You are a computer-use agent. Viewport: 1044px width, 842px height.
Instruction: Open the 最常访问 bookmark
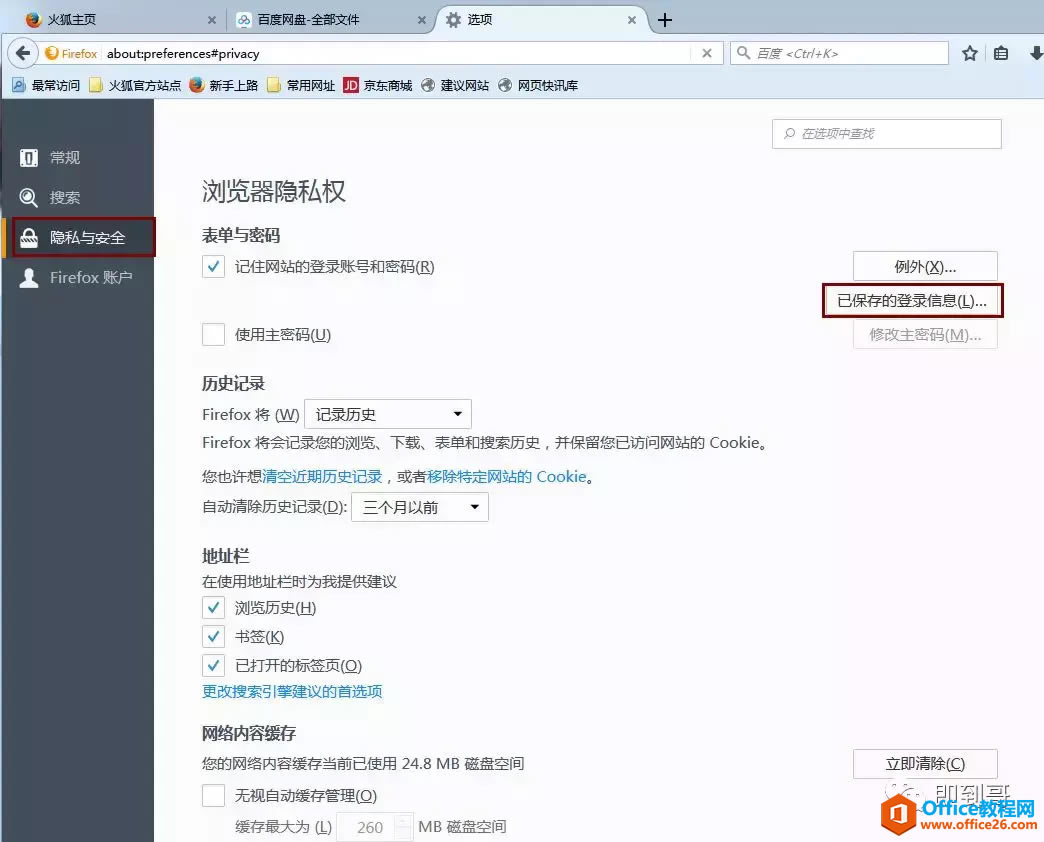click(46, 85)
